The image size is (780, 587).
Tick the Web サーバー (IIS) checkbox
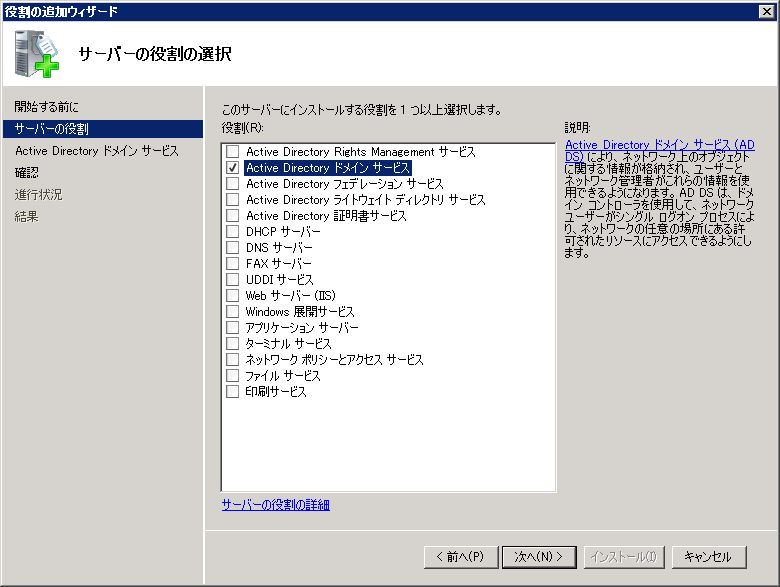pyautogui.click(x=232, y=295)
